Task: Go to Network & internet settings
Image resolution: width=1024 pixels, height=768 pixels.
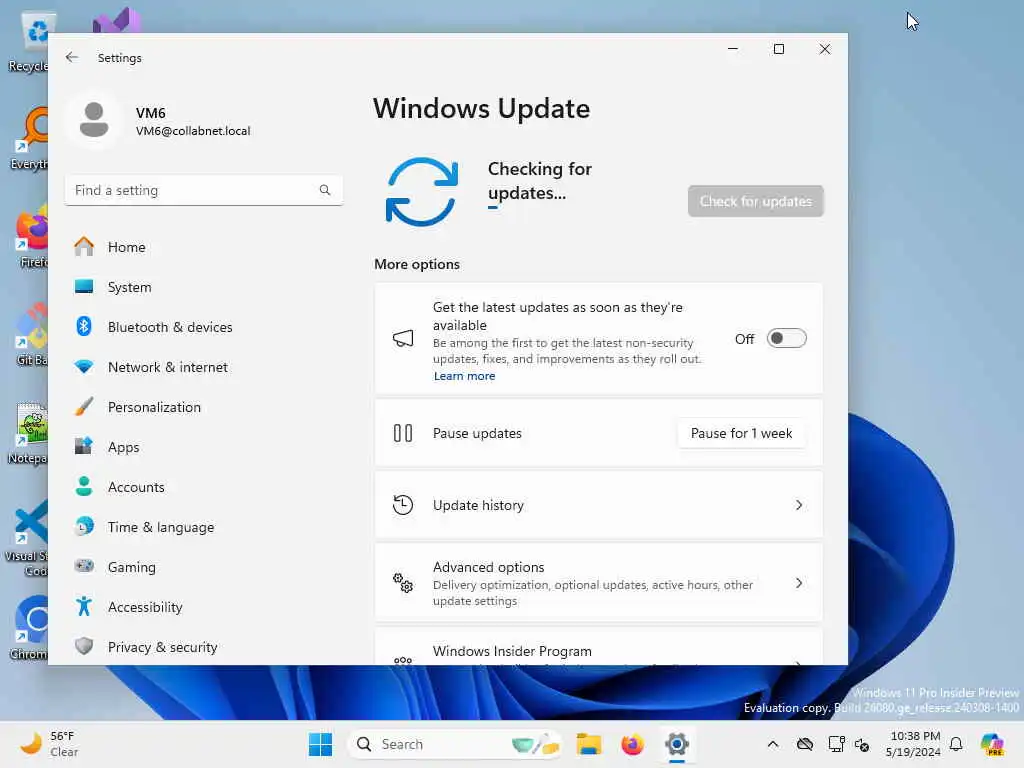Action: tap(203, 367)
